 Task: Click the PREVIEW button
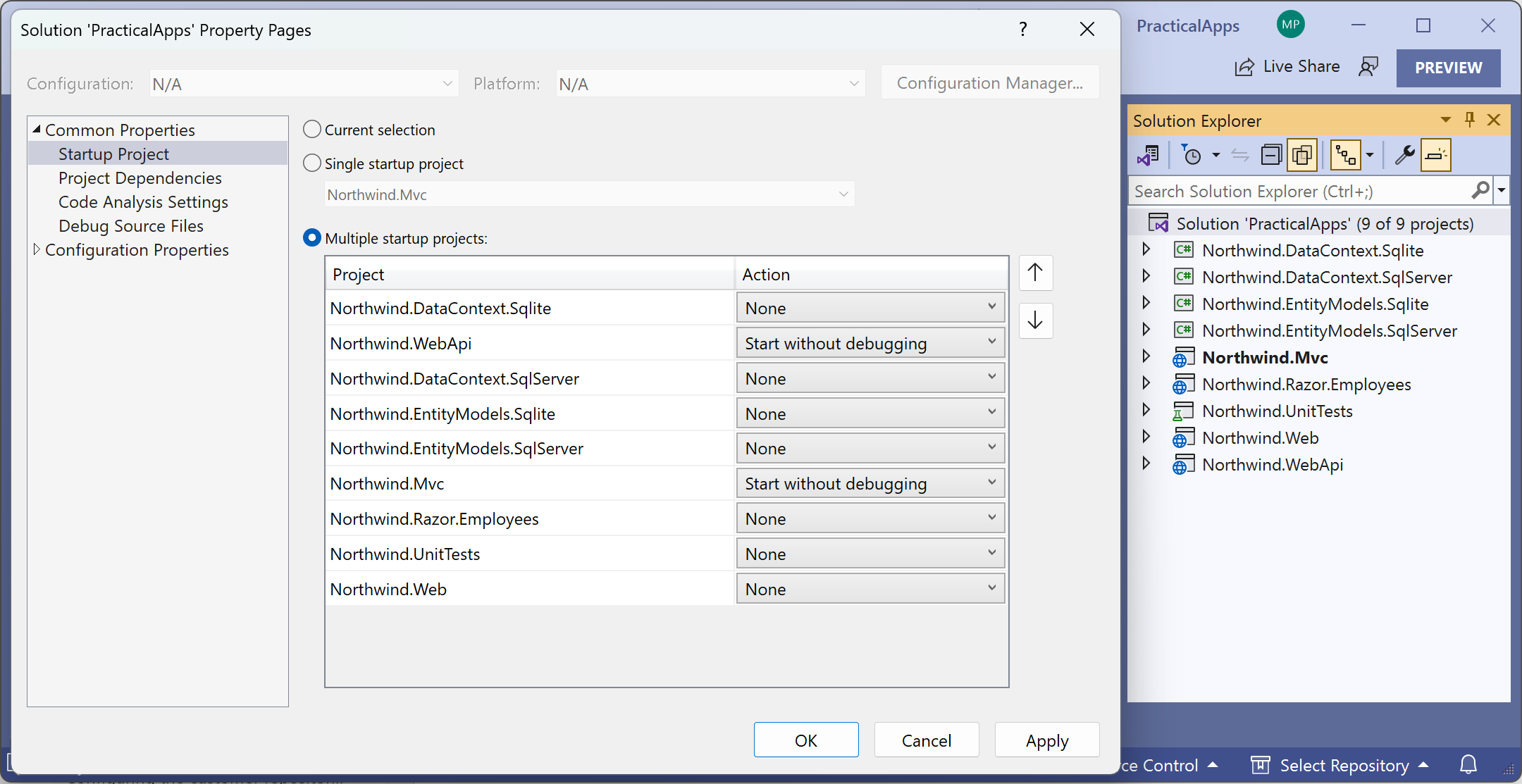point(1448,68)
